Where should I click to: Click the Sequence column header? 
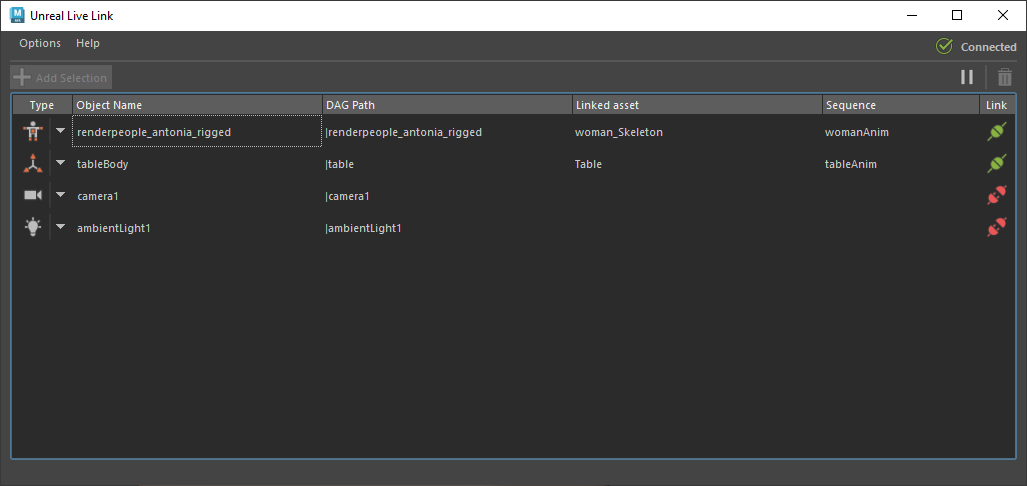[901, 105]
